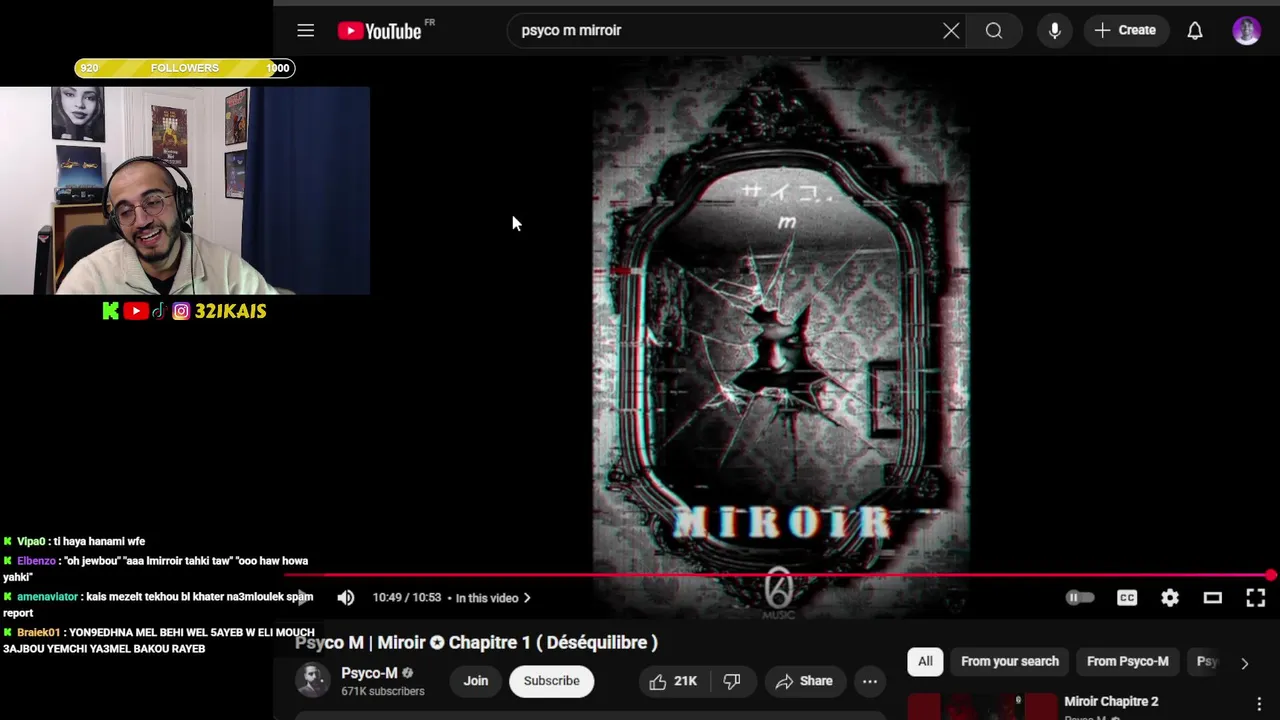Click the Join button
This screenshot has height=720, width=1280.
(x=476, y=681)
